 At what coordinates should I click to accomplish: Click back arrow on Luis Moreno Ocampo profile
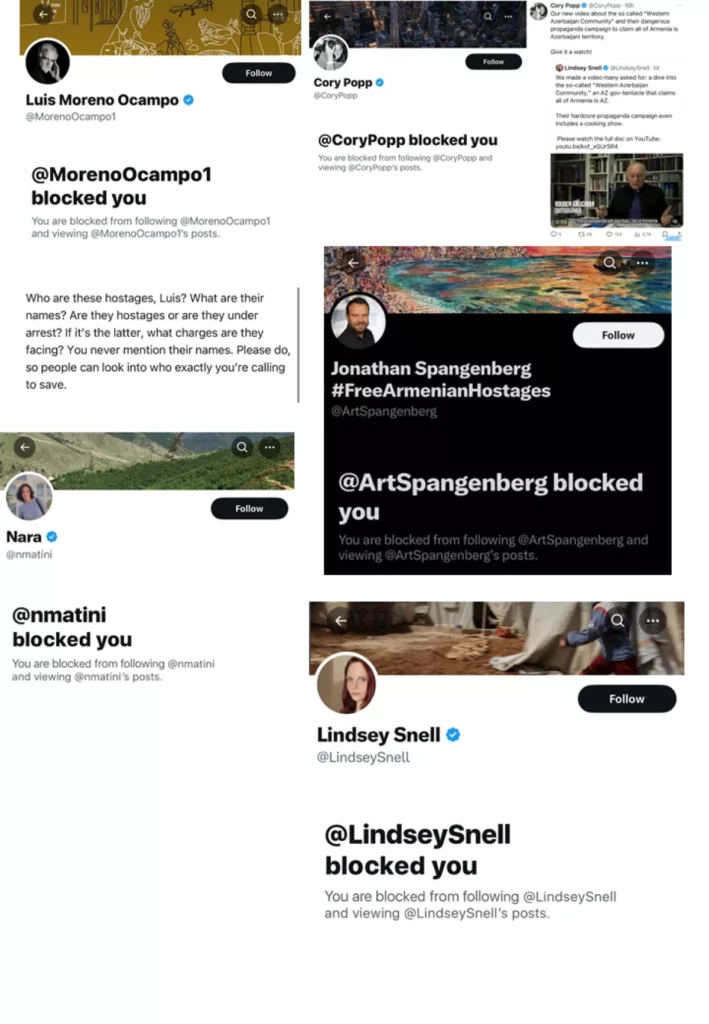43,13
